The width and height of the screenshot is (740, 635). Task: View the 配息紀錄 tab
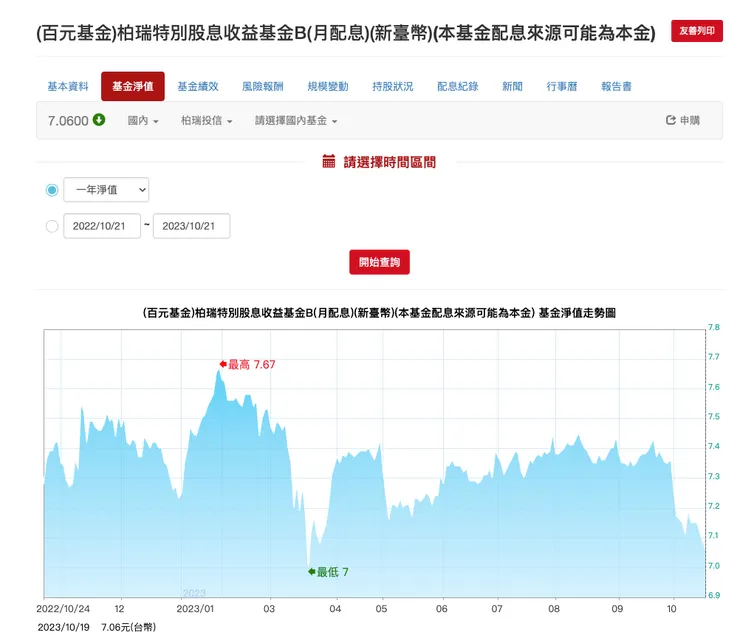(457, 86)
